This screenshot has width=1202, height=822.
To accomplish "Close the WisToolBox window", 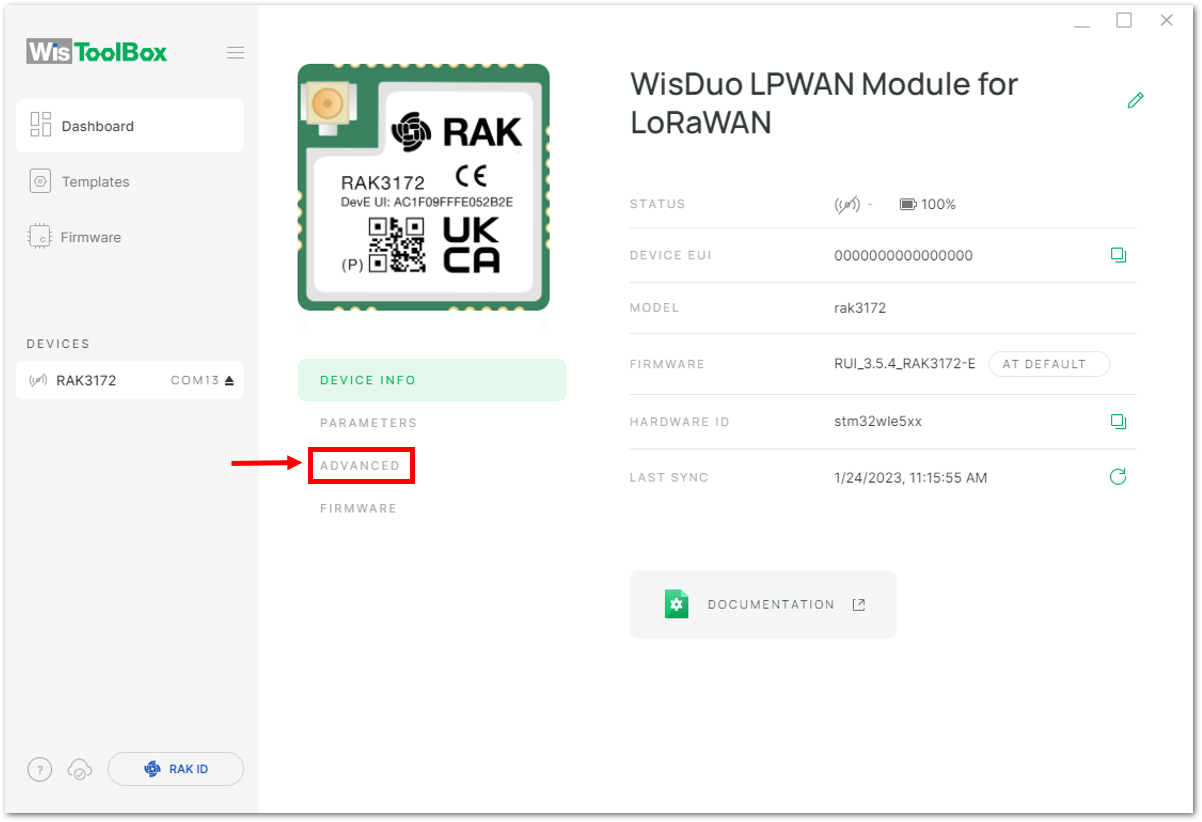I will (1166, 20).
